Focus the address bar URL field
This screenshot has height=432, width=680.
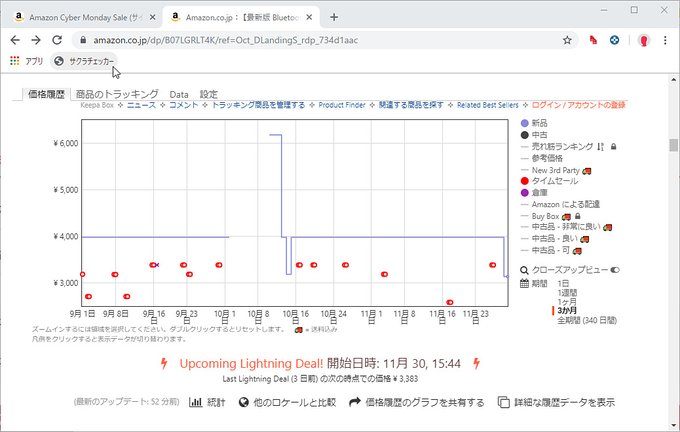[325, 40]
